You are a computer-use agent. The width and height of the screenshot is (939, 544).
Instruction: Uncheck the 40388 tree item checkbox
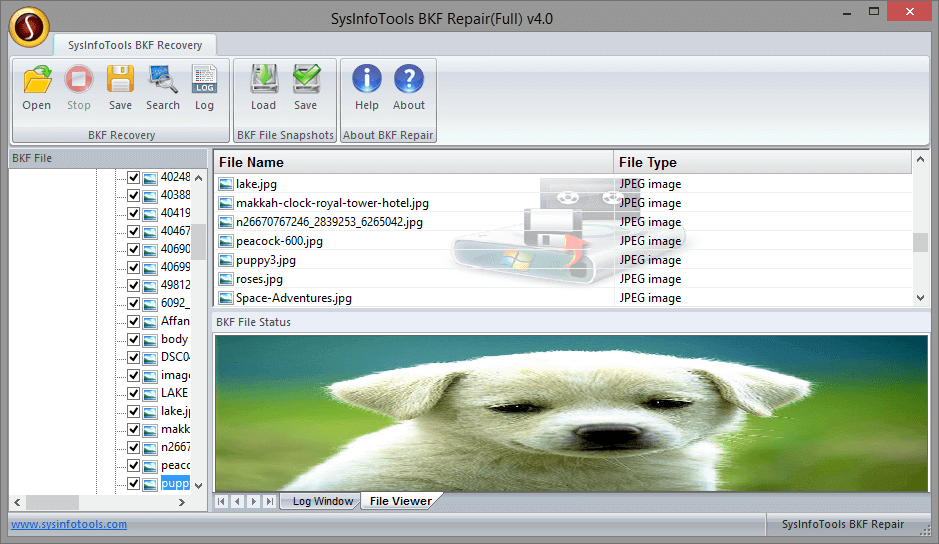coord(134,195)
